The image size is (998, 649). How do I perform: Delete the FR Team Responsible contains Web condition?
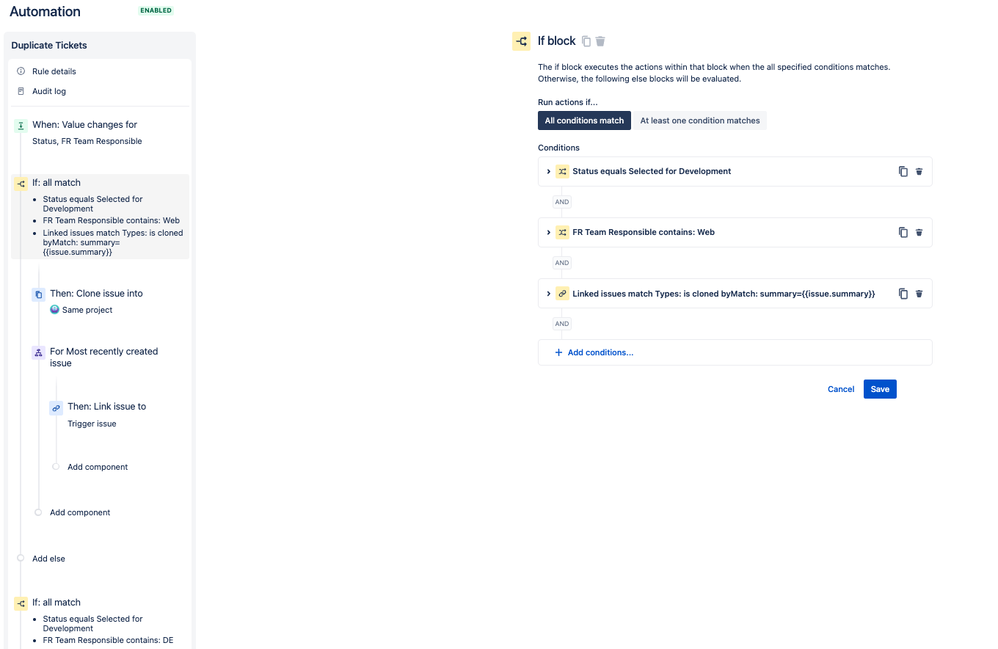click(919, 231)
